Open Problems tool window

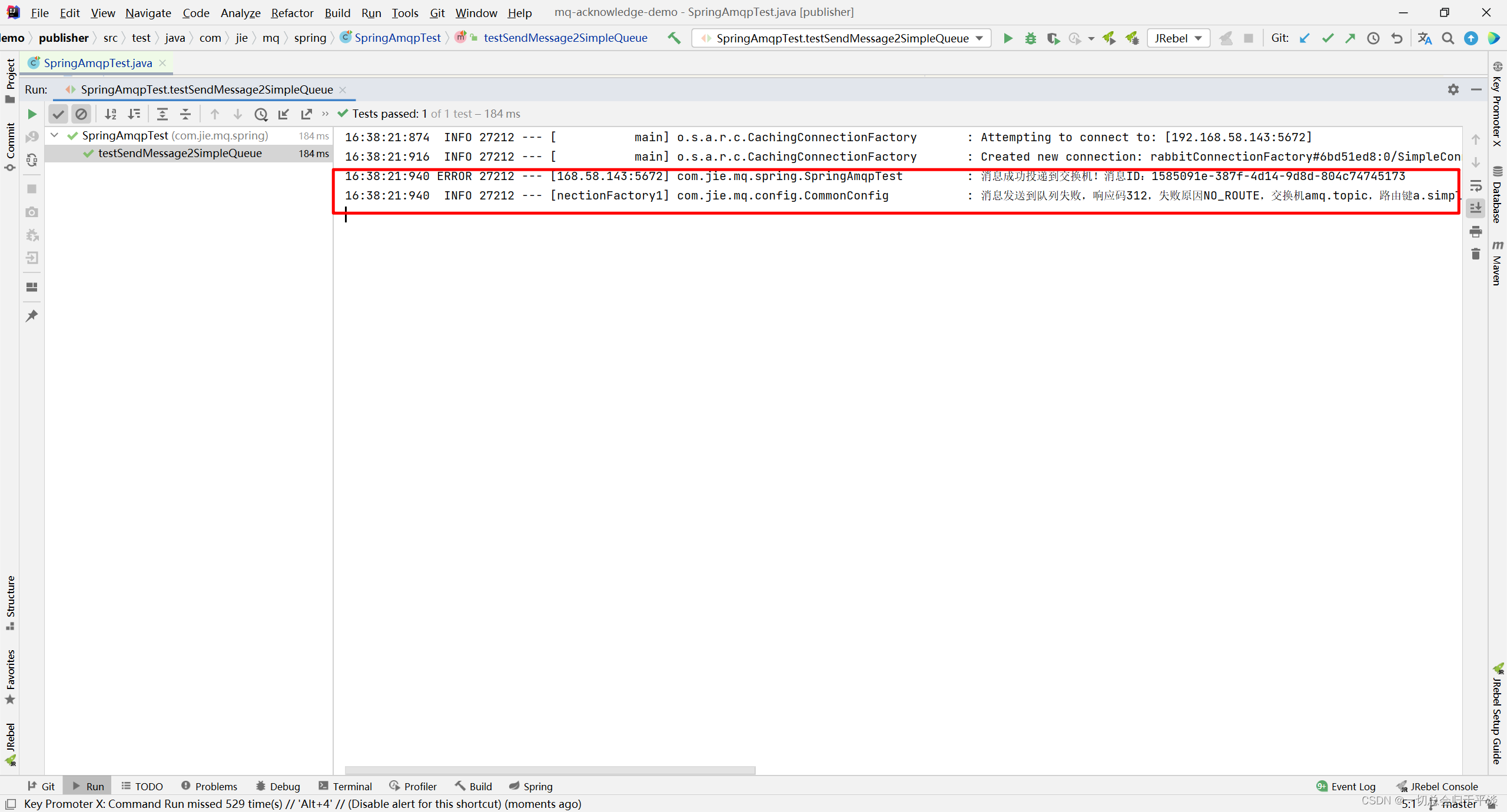click(x=209, y=786)
